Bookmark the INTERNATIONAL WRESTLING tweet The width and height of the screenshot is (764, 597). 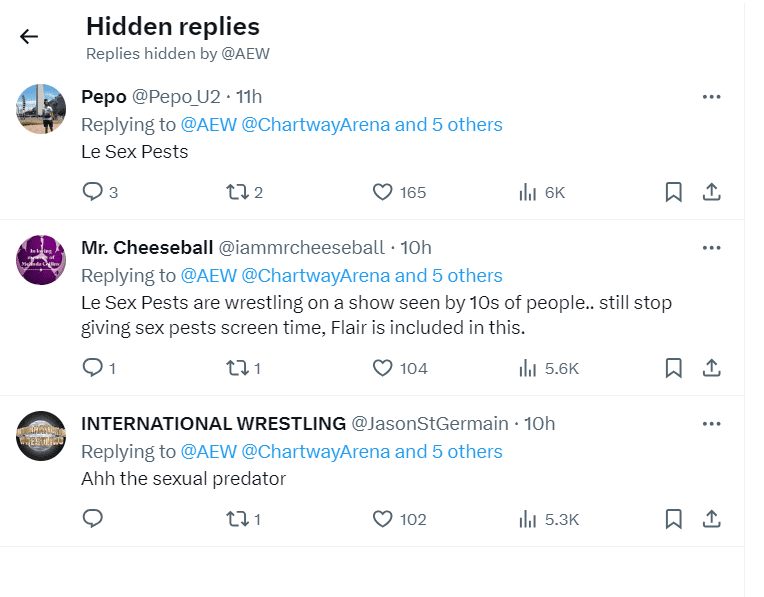click(x=674, y=519)
